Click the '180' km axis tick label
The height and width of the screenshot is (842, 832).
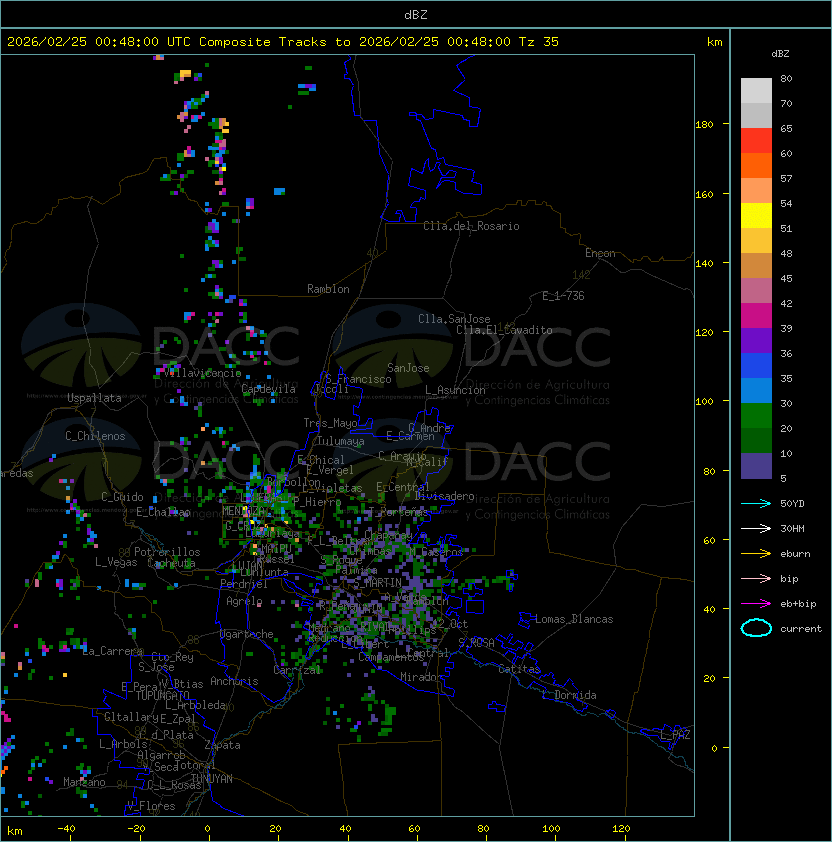click(x=704, y=125)
